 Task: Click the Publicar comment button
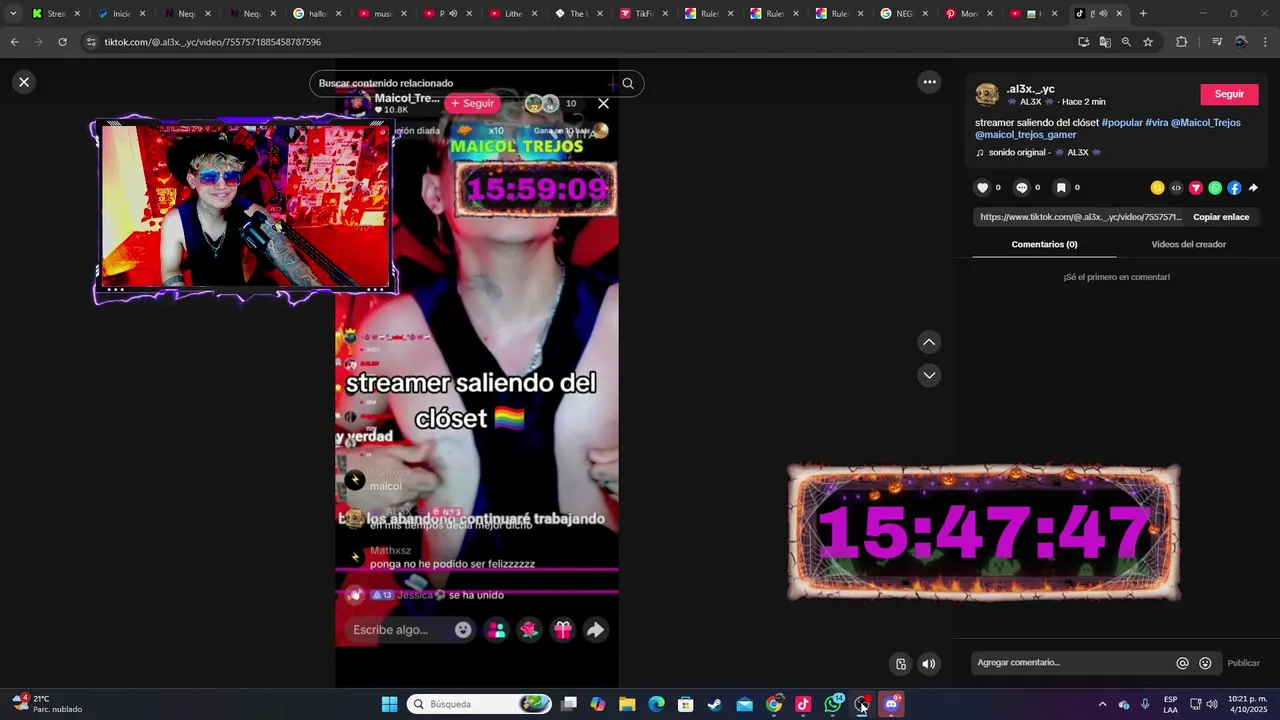pos(1243,663)
